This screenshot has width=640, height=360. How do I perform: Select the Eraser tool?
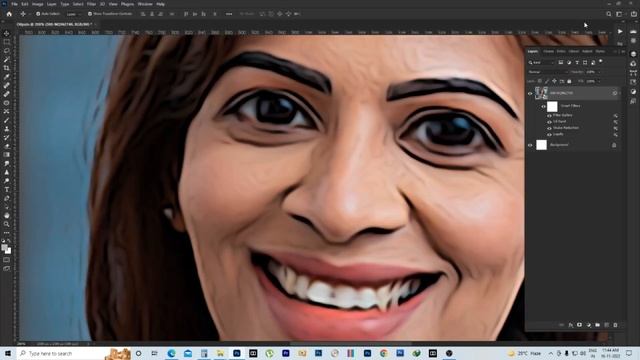7,146
